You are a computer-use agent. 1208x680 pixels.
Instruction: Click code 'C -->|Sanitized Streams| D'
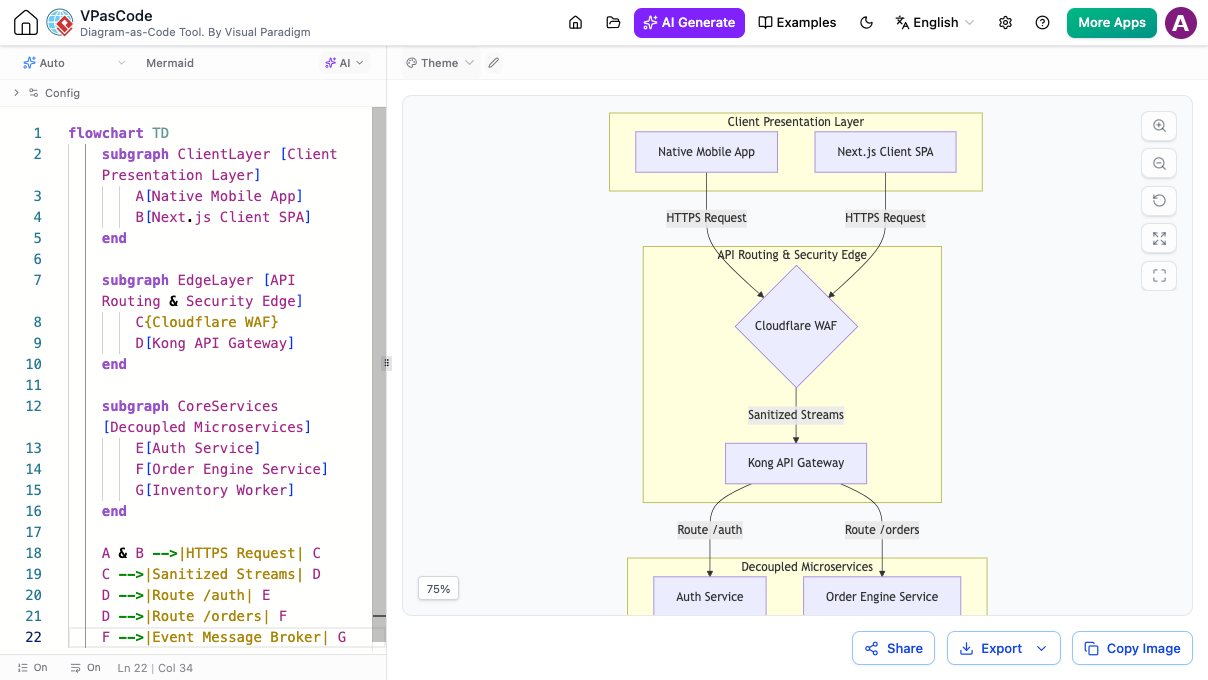click(211, 574)
